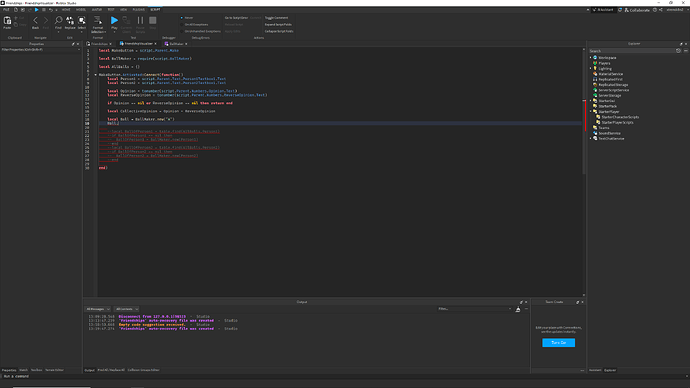The height and width of the screenshot is (388, 690).
Task: Click the Stop test icon
Action: tap(153, 20)
